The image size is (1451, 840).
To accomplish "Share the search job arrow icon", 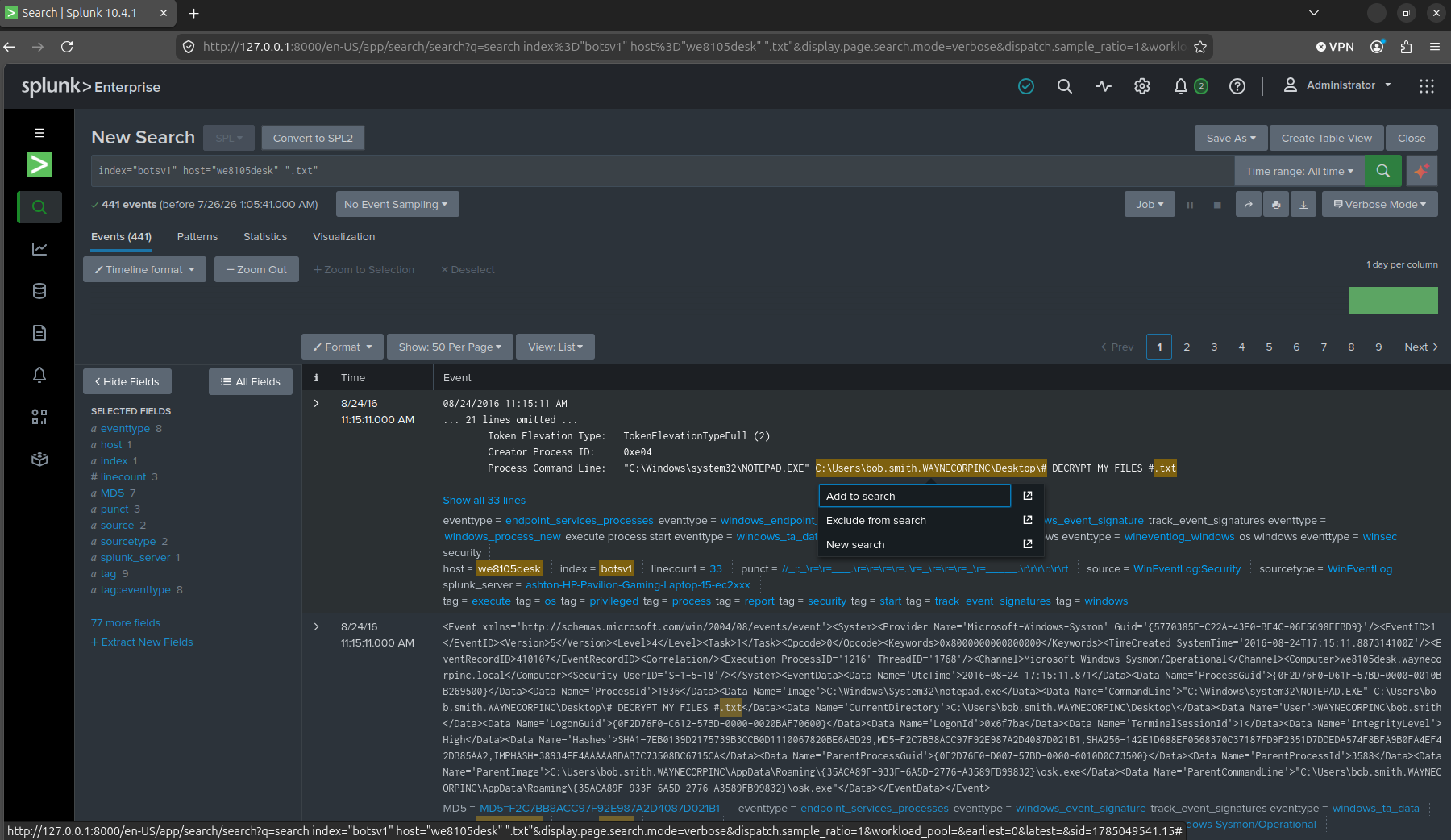I will coord(1249,205).
